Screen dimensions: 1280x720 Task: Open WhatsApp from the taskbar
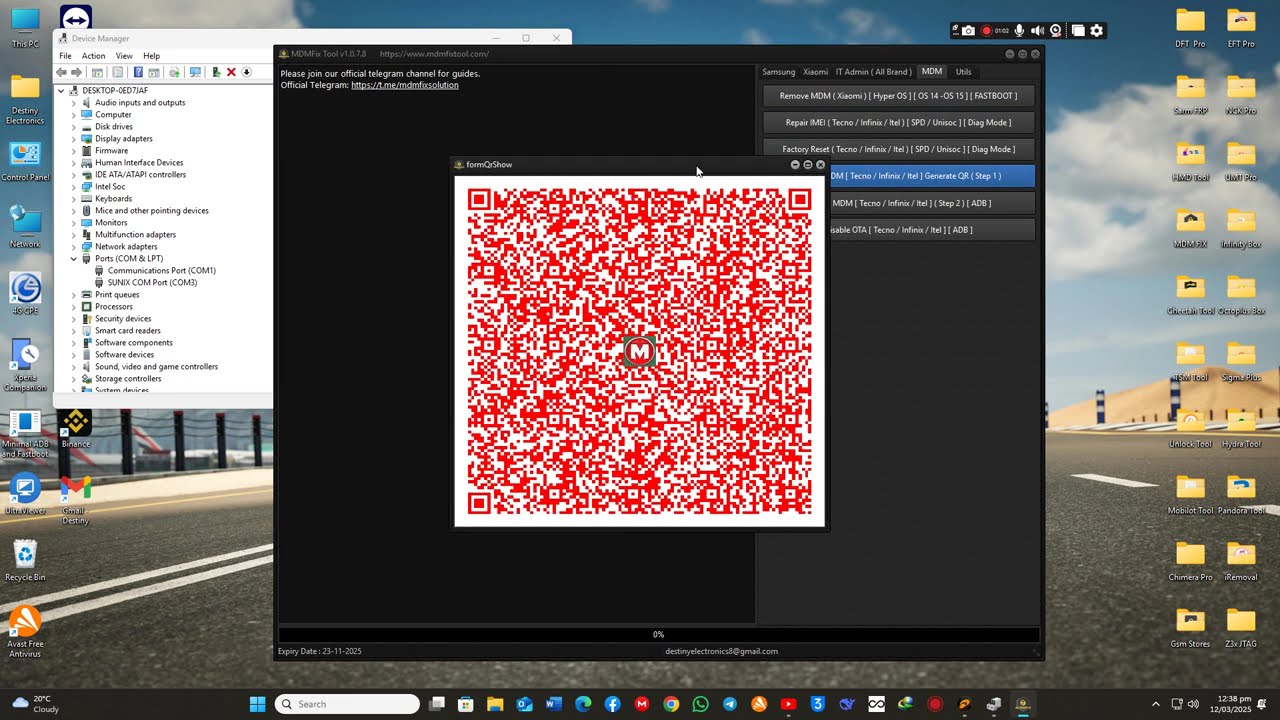pyautogui.click(x=700, y=704)
